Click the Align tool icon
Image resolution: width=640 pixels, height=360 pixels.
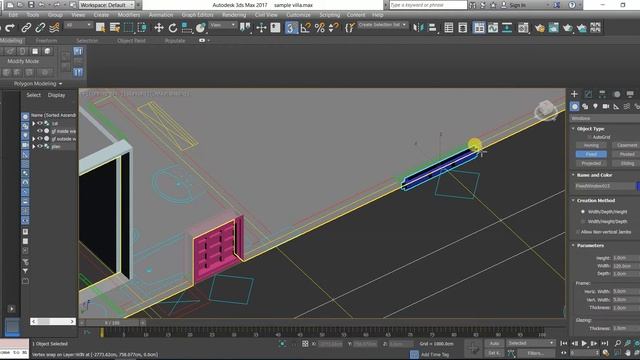coord(432,28)
